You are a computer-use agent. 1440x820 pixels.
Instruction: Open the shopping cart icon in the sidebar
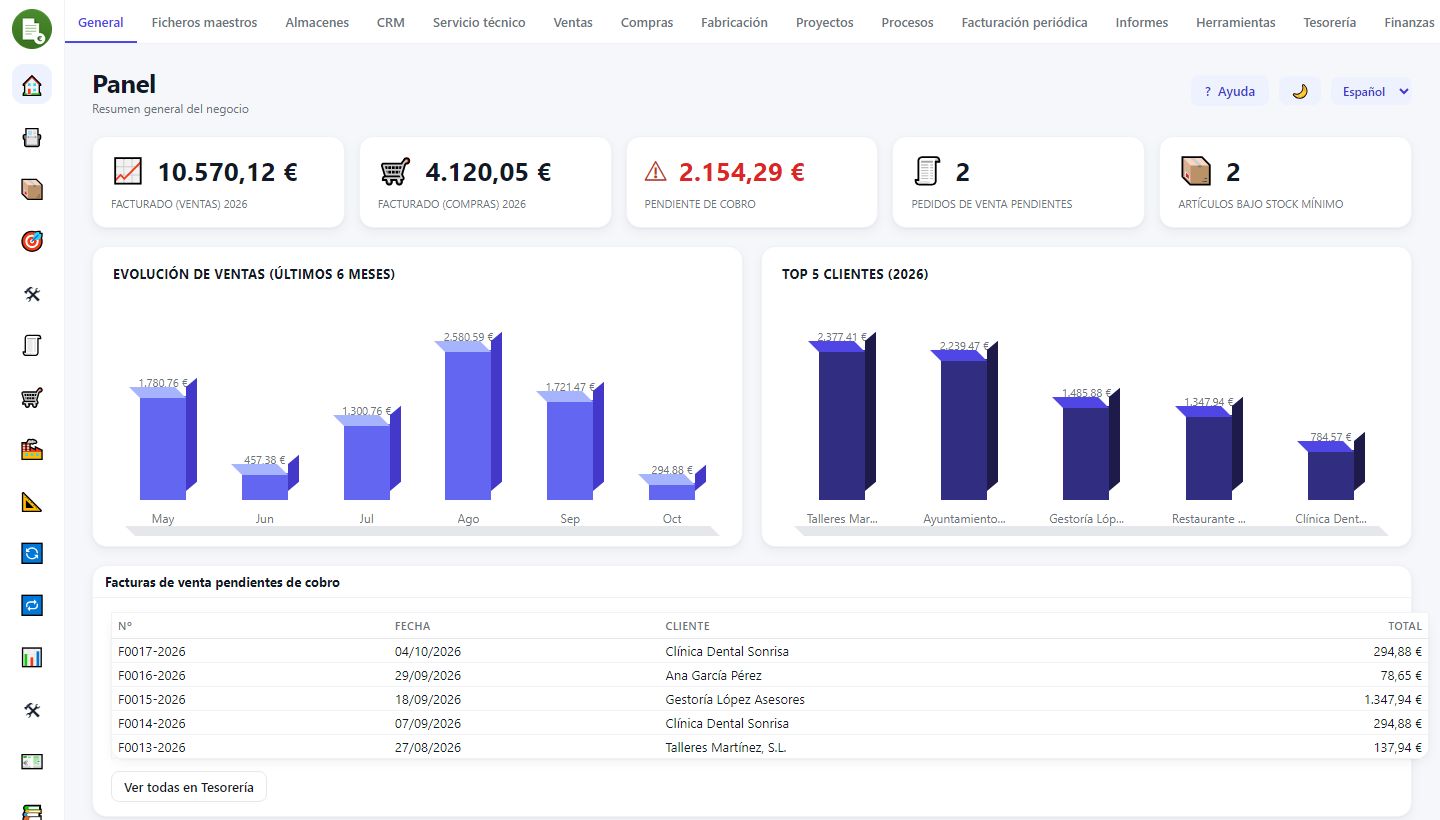32,397
